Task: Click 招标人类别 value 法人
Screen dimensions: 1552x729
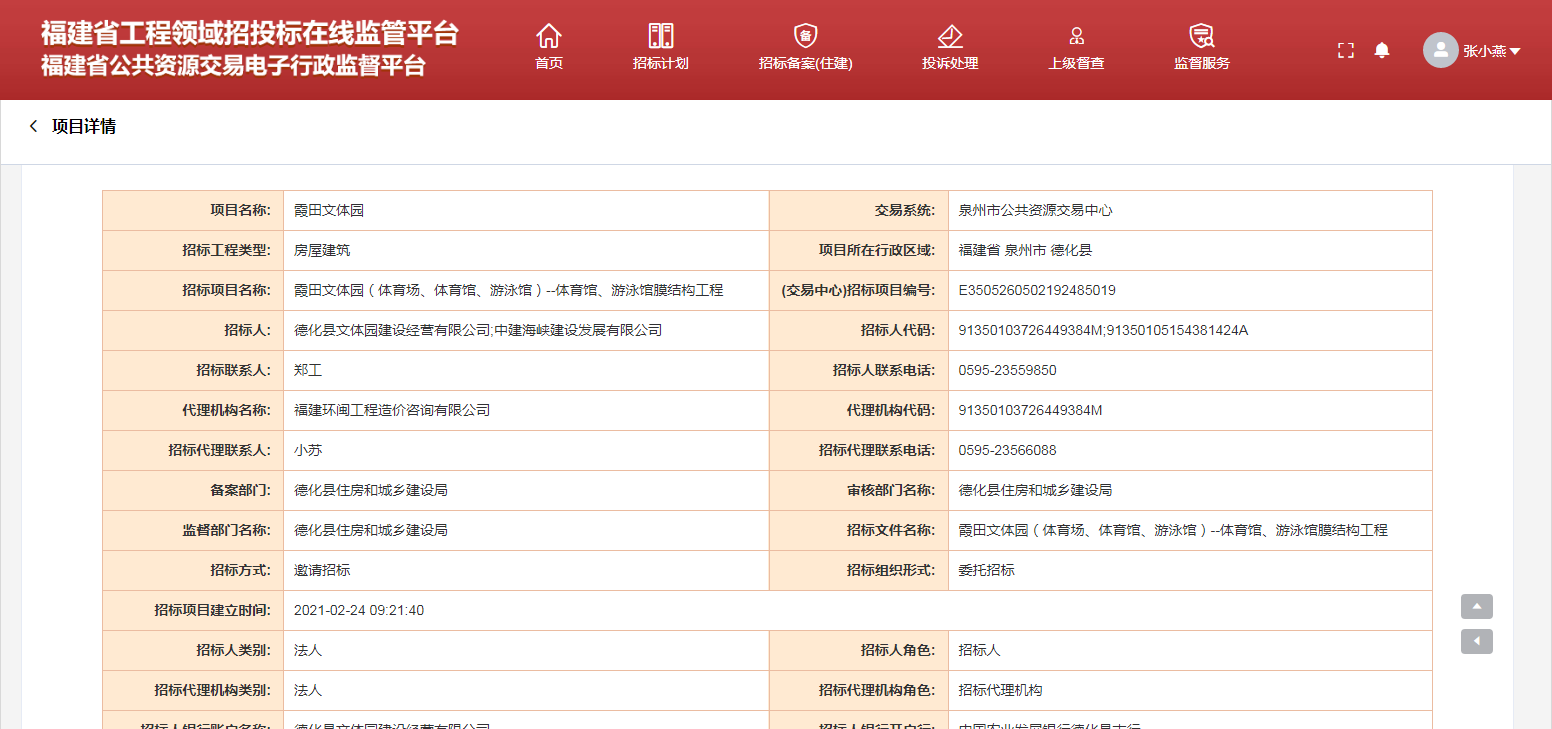Action: coord(308,650)
